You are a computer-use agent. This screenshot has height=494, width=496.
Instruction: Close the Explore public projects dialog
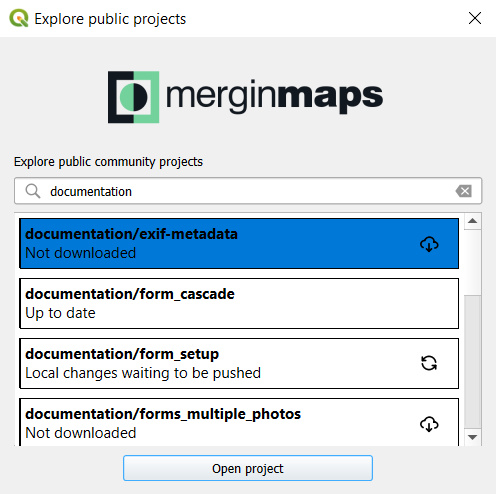pos(475,18)
